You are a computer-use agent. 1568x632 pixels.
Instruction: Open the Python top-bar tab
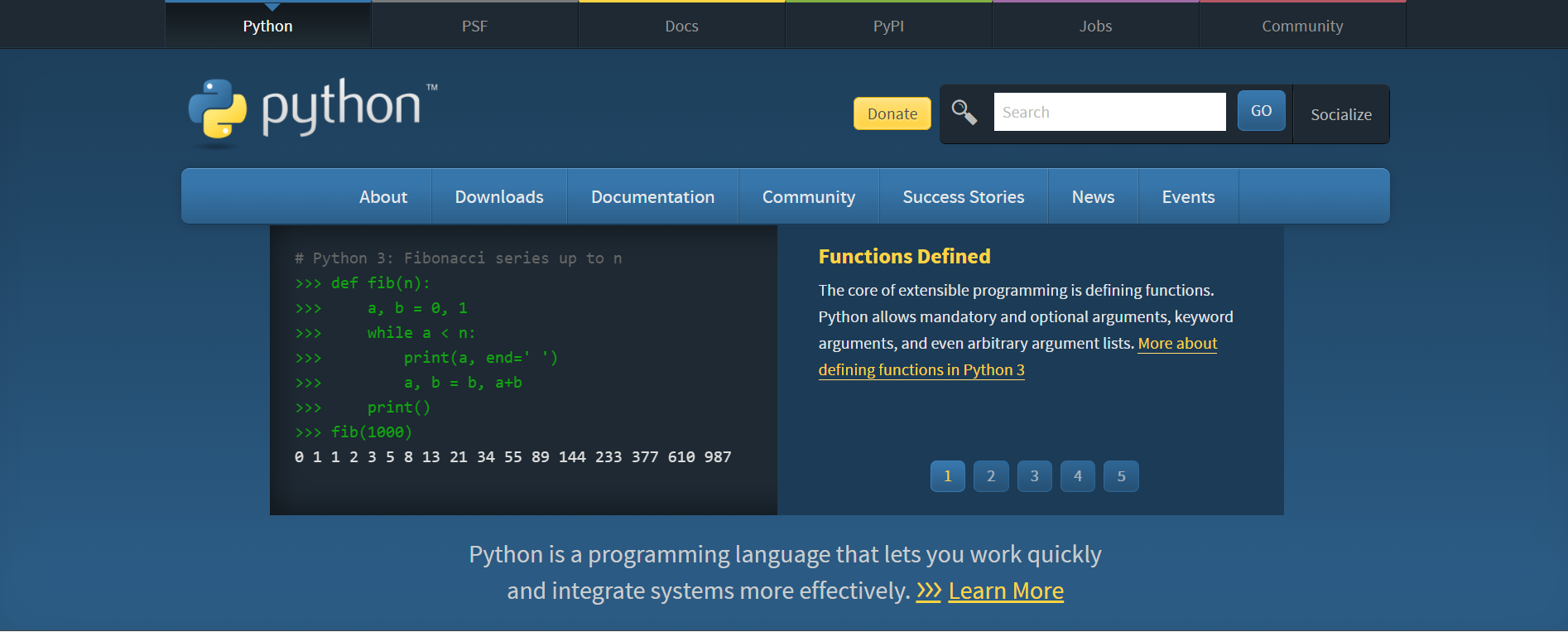pos(268,26)
